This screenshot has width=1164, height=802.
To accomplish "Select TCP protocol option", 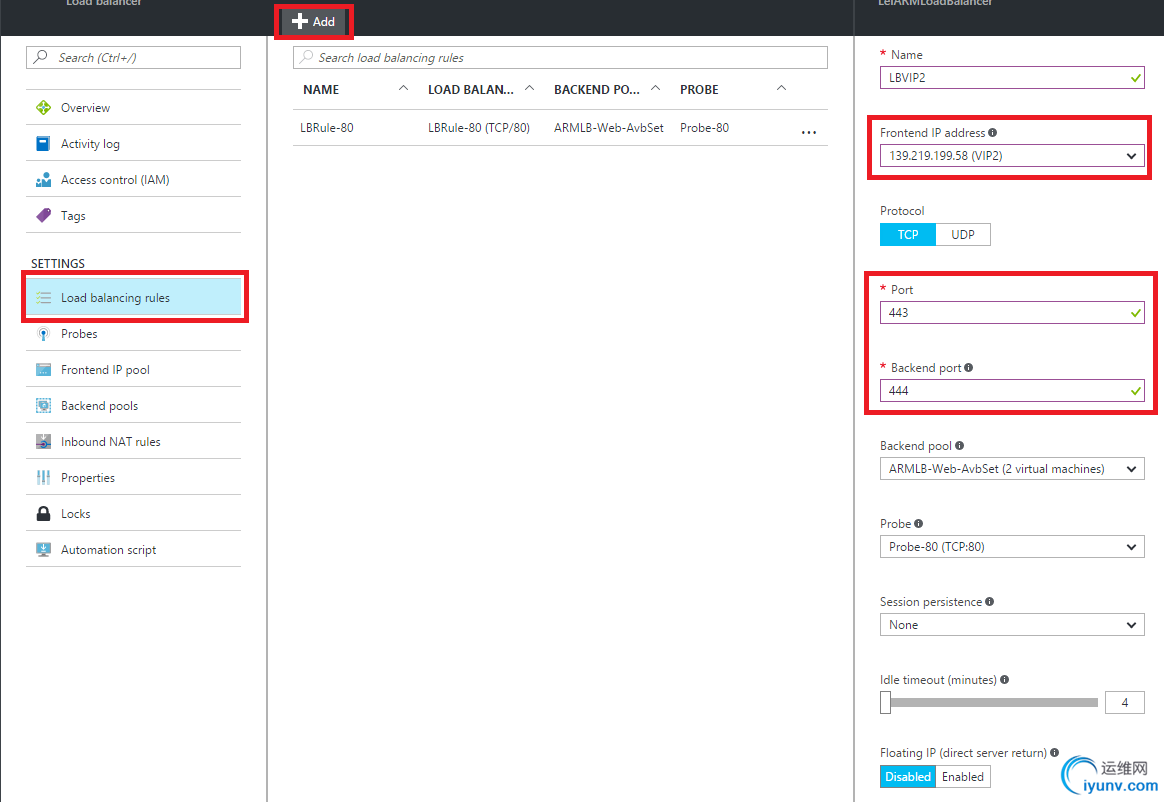I will pos(908,235).
